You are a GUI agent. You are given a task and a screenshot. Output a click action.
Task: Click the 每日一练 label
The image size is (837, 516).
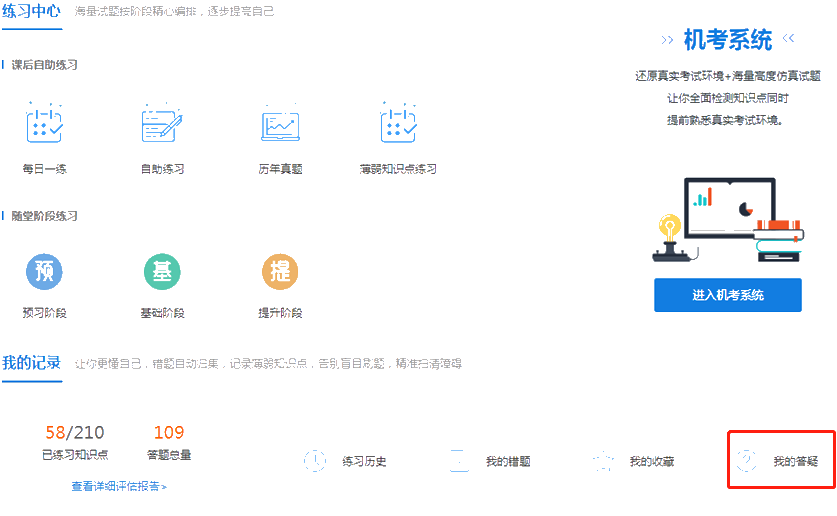click(x=45, y=169)
